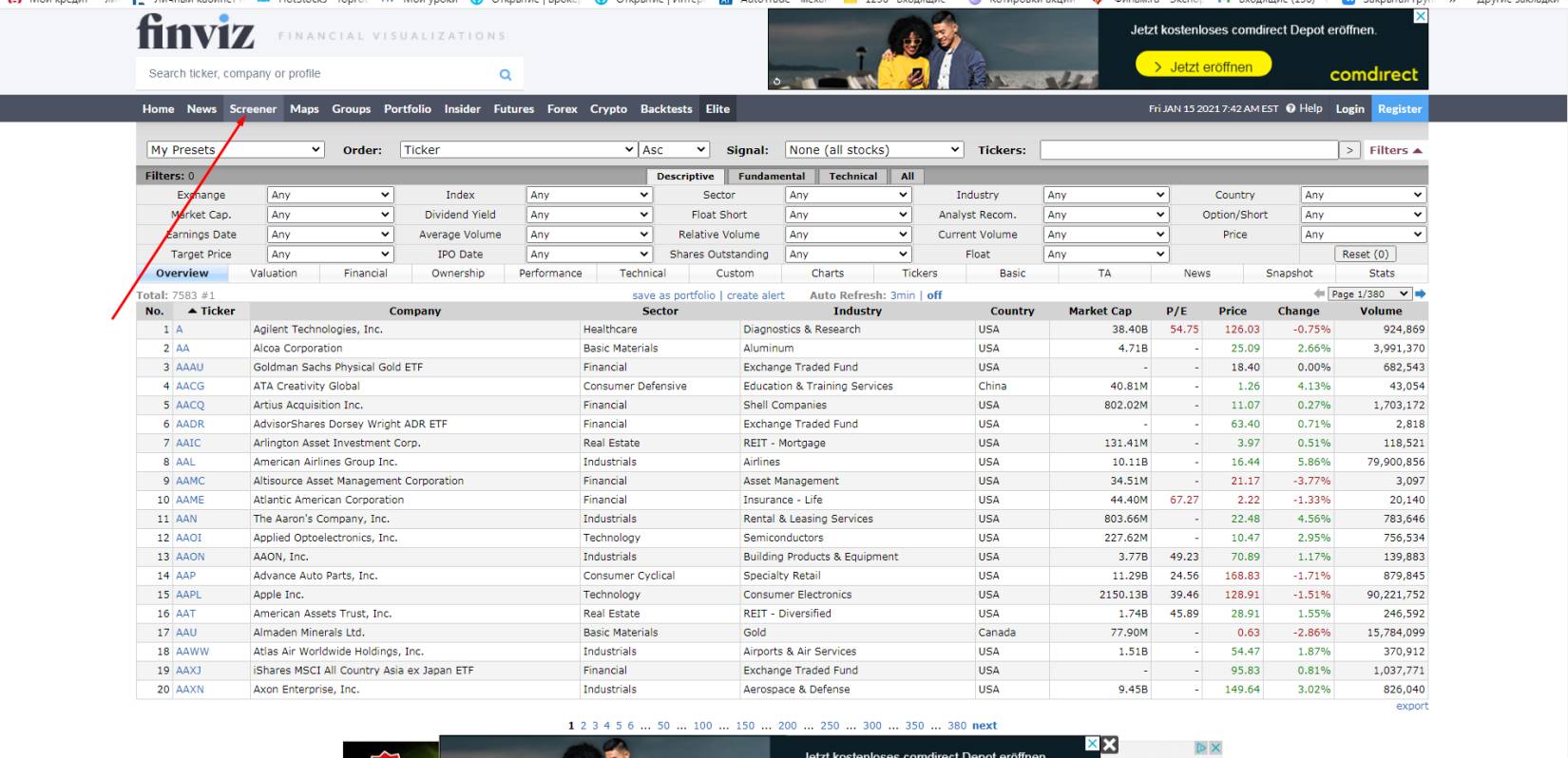Click the Tickers input field

(1188, 150)
